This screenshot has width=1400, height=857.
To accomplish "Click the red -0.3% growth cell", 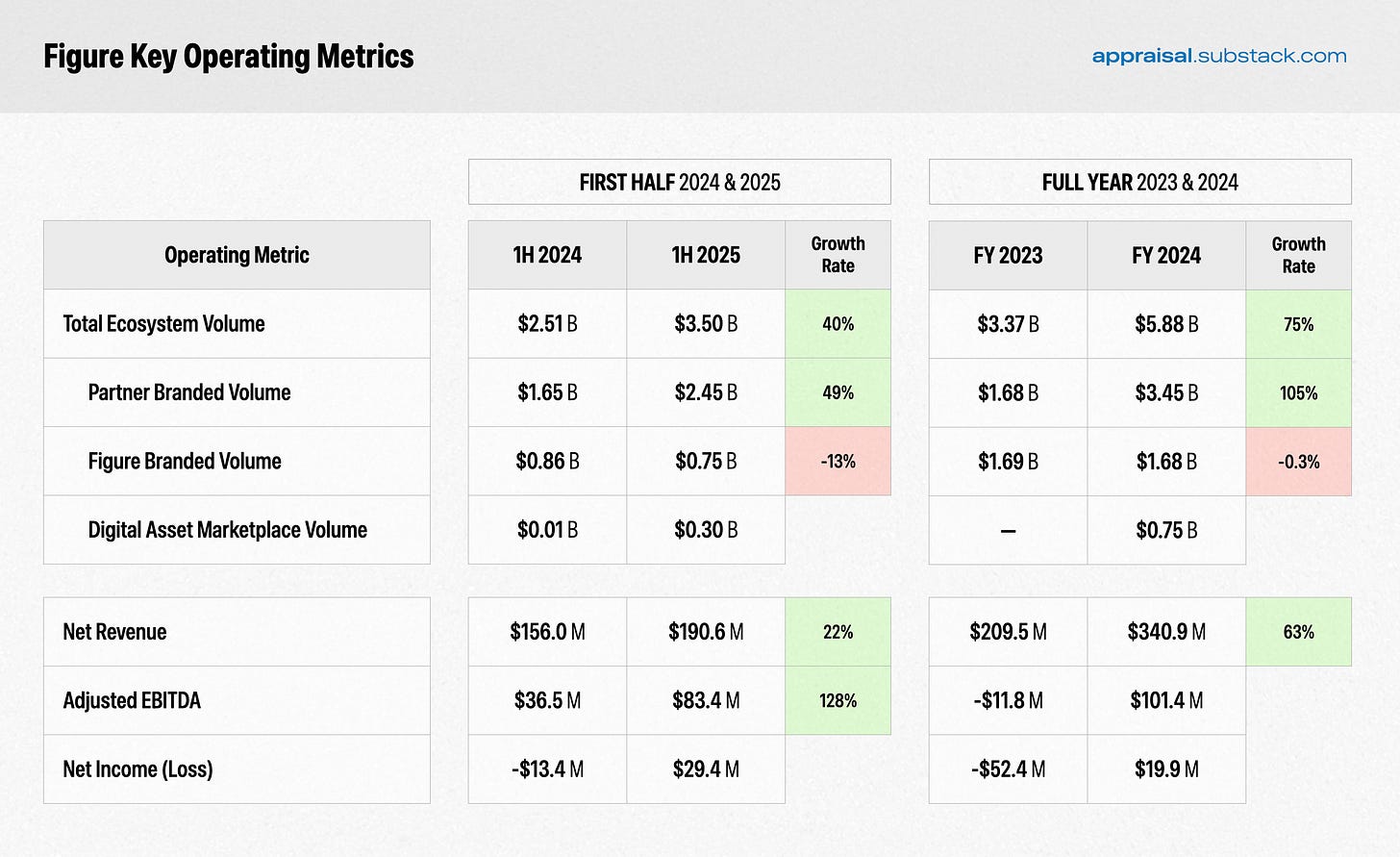I will coord(1299,462).
